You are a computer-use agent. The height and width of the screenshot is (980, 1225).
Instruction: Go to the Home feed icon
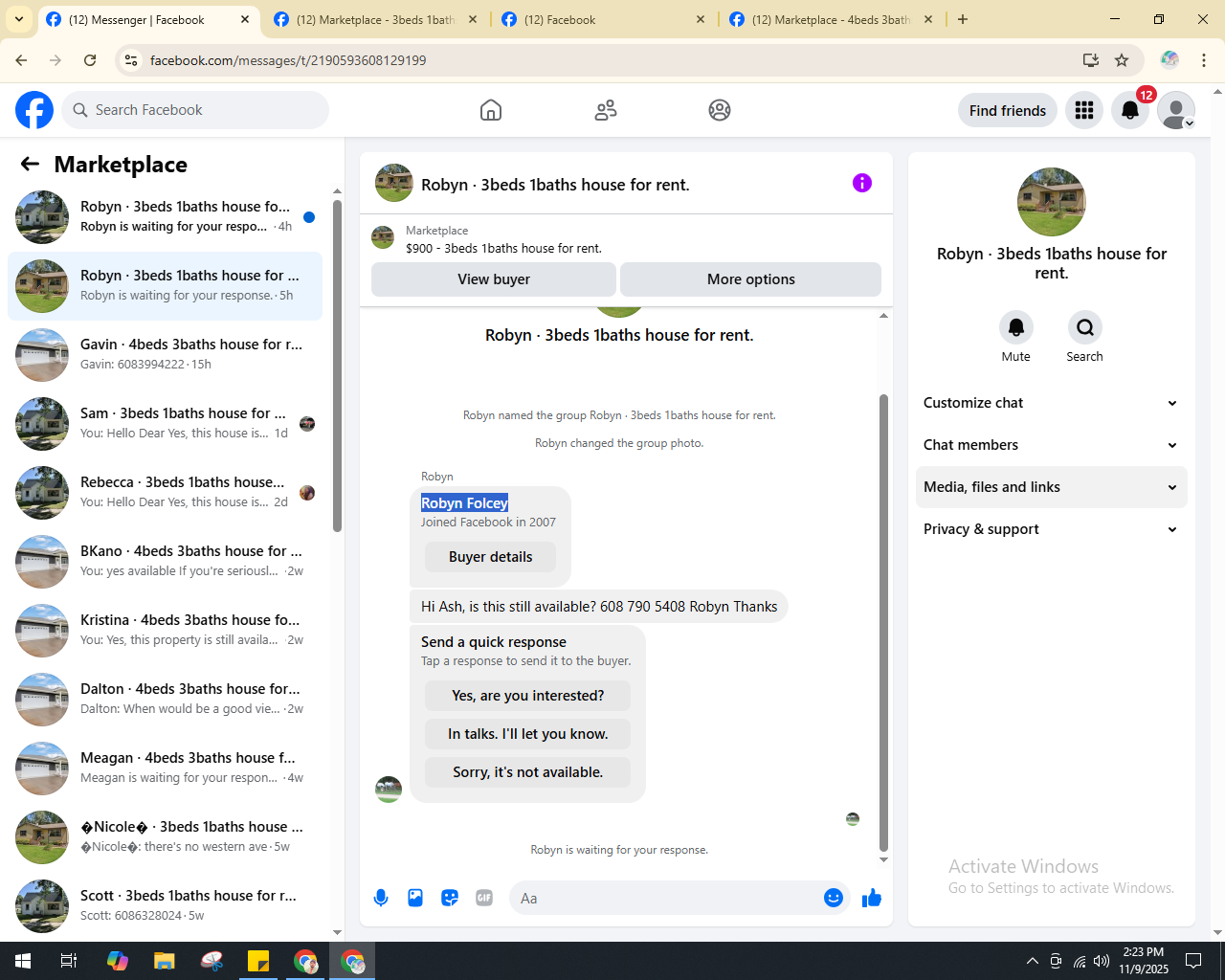pos(491,110)
